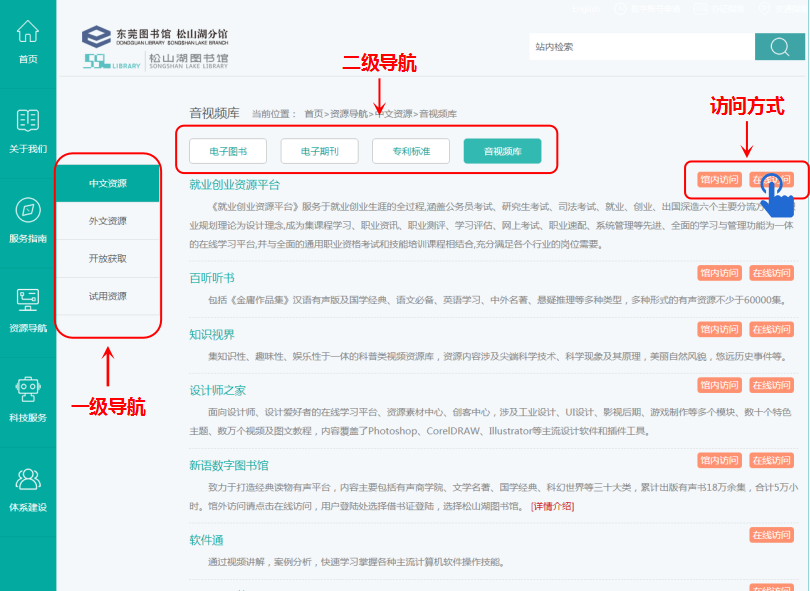Switch to the 电子图书 tab
The width and height of the screenshot is (810, 591).
click(227, 151)
